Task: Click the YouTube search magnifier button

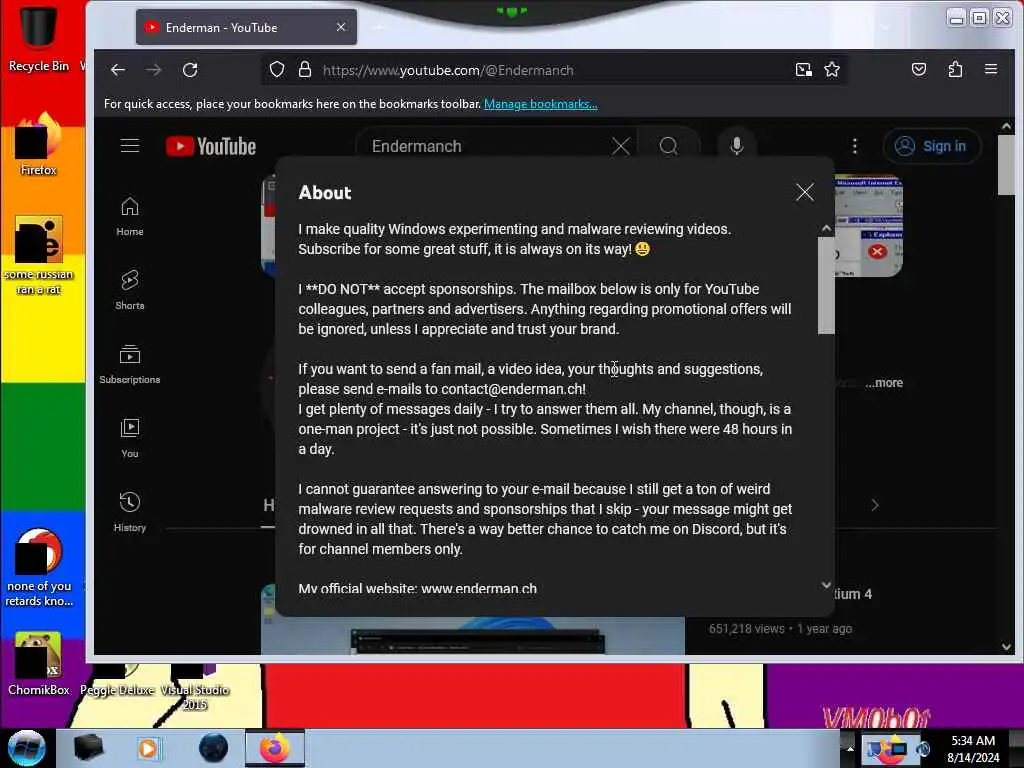Action: pyautogui.click(x=668, y=146)
